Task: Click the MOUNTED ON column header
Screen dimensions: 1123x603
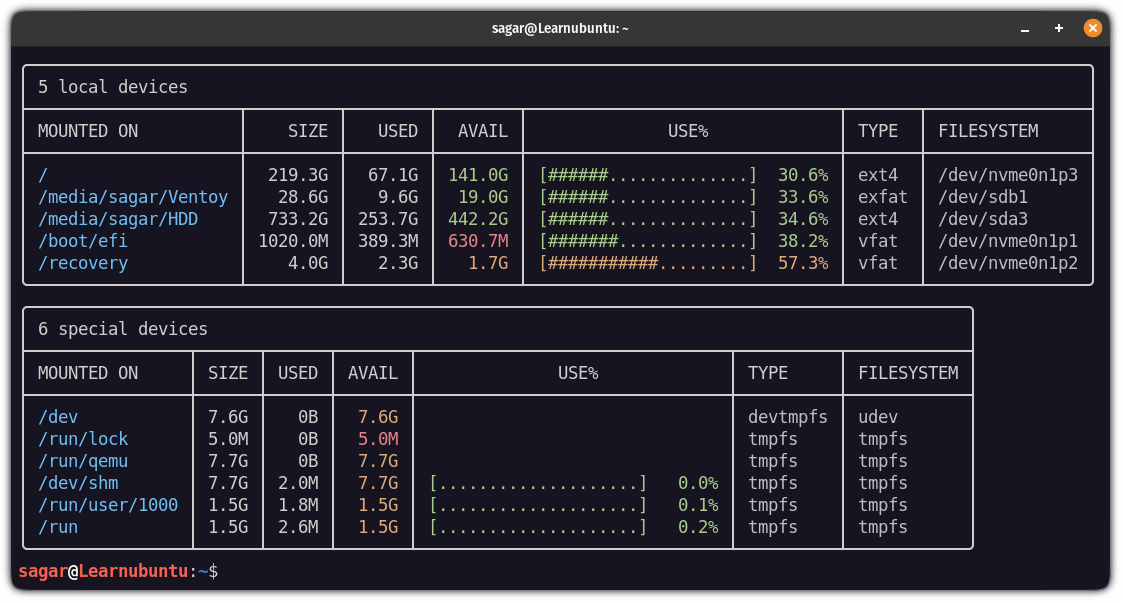Action: (95, 131)
